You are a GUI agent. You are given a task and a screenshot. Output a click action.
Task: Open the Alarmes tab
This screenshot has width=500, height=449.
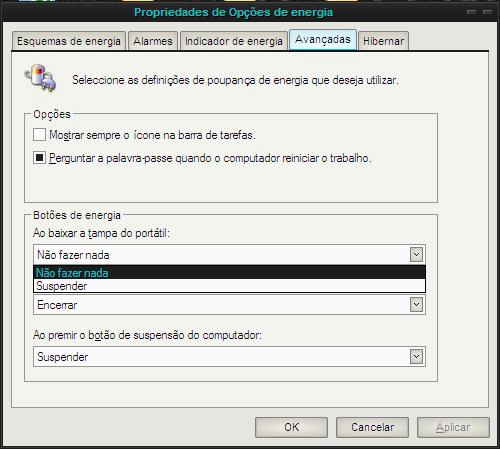[x=153, y=41]
